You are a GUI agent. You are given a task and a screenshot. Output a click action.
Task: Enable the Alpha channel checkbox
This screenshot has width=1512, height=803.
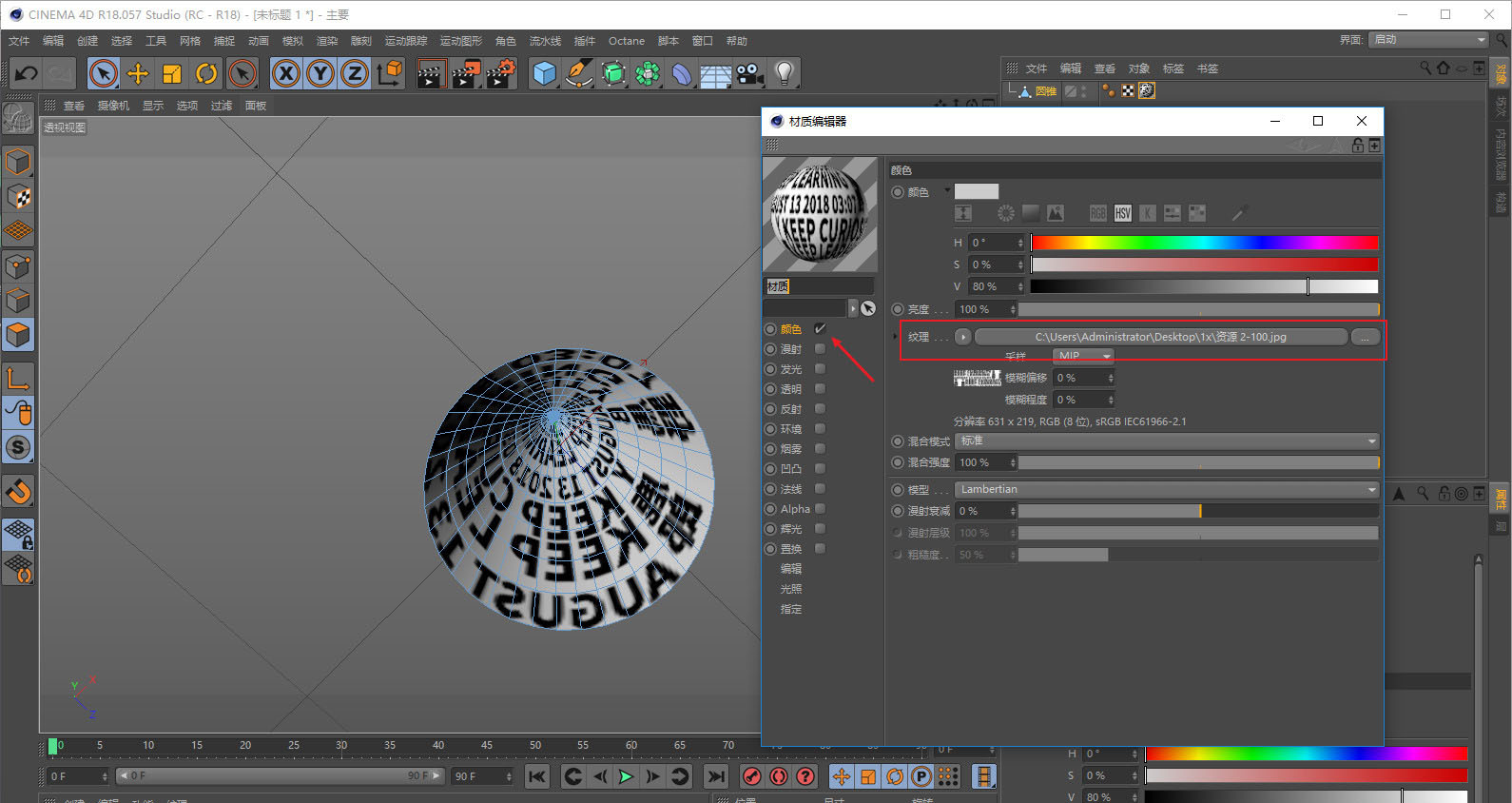point(821,509)
